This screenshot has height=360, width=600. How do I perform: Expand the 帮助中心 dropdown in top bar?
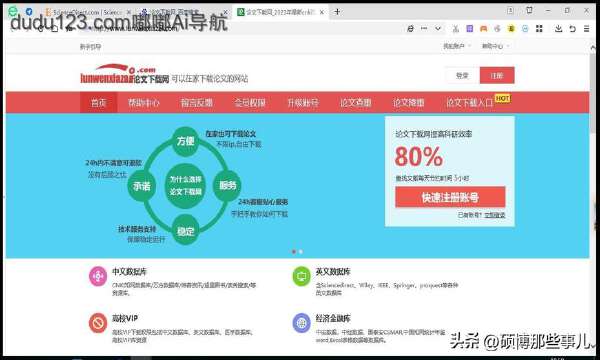[496, 46]
